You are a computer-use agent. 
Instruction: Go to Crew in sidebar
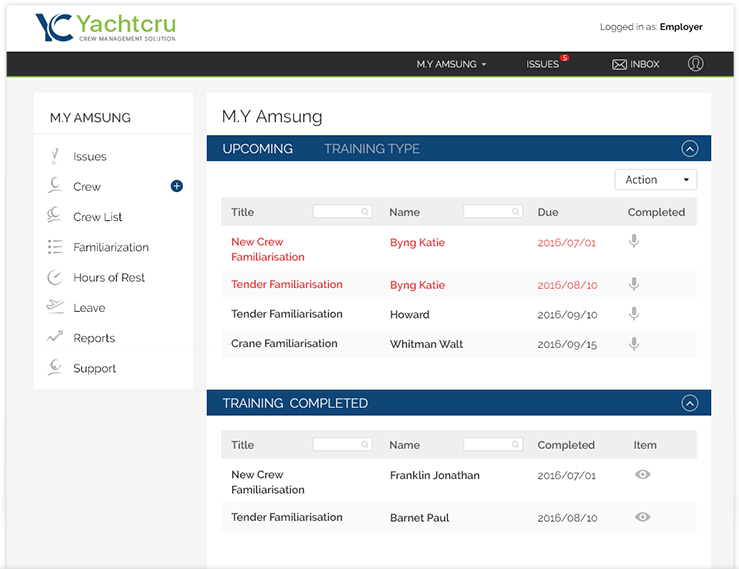click(87, 187)
